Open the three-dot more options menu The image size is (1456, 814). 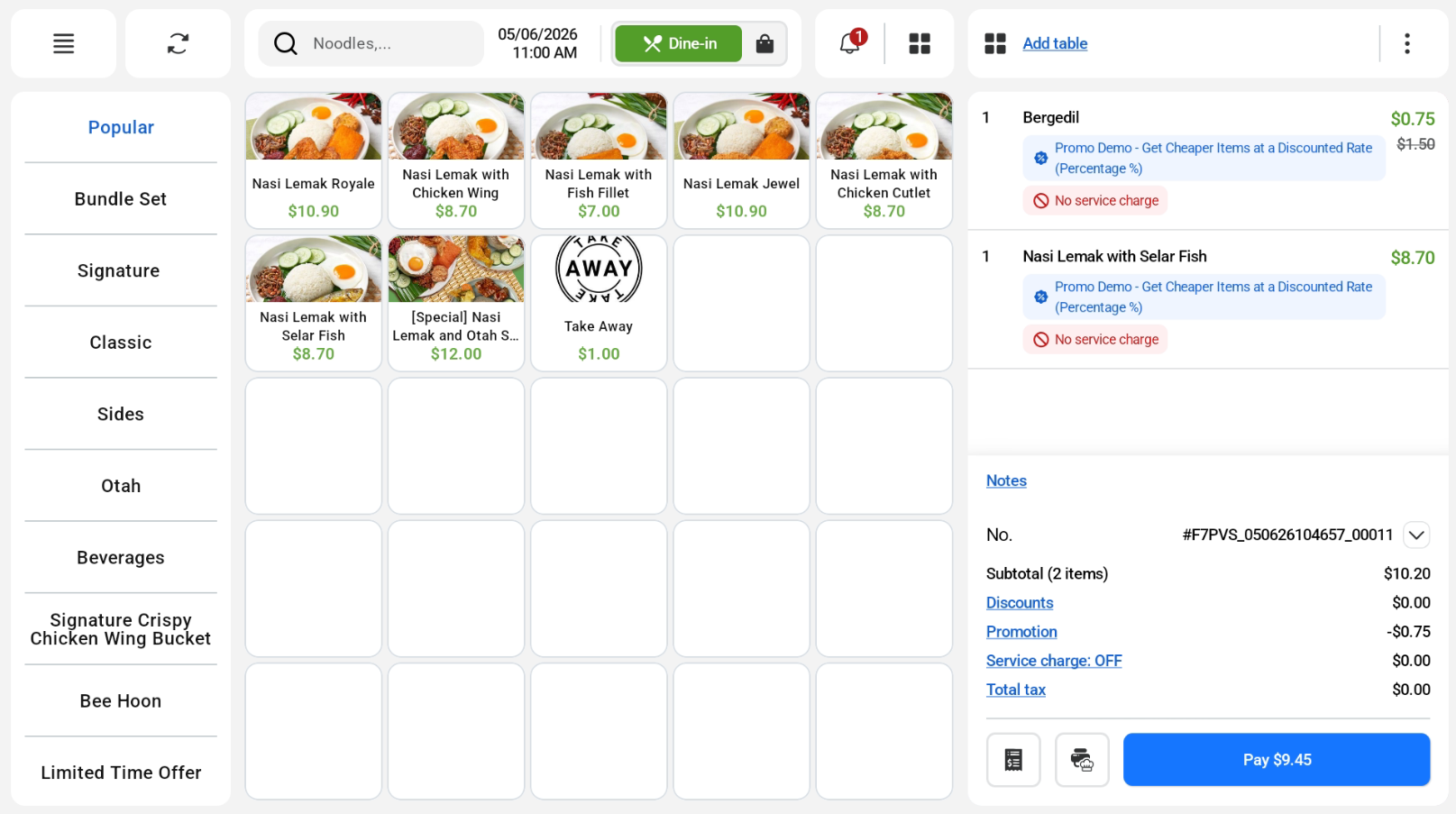click(x=1406, y=43)
